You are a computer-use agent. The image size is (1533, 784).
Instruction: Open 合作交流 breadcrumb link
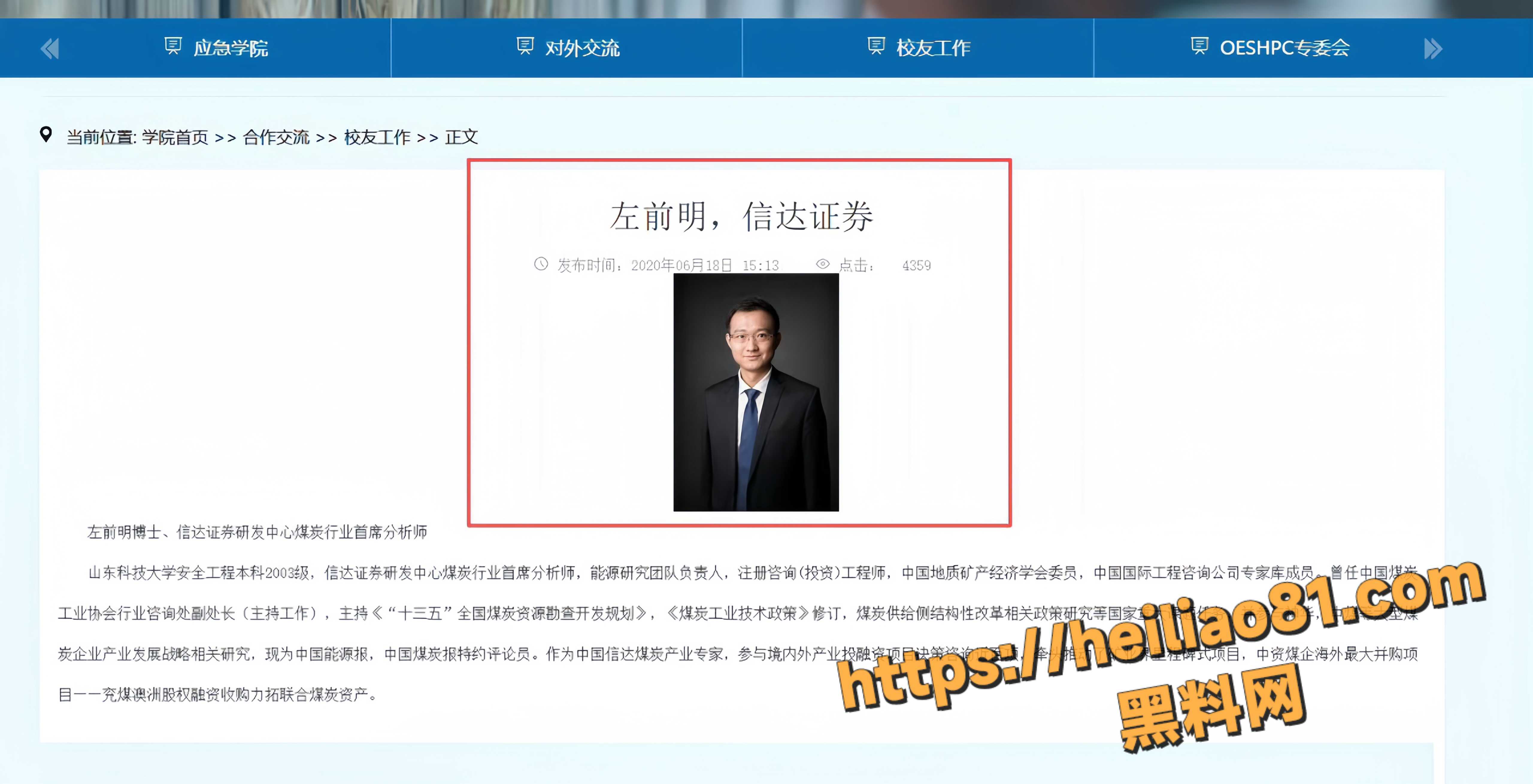(276, 137)
